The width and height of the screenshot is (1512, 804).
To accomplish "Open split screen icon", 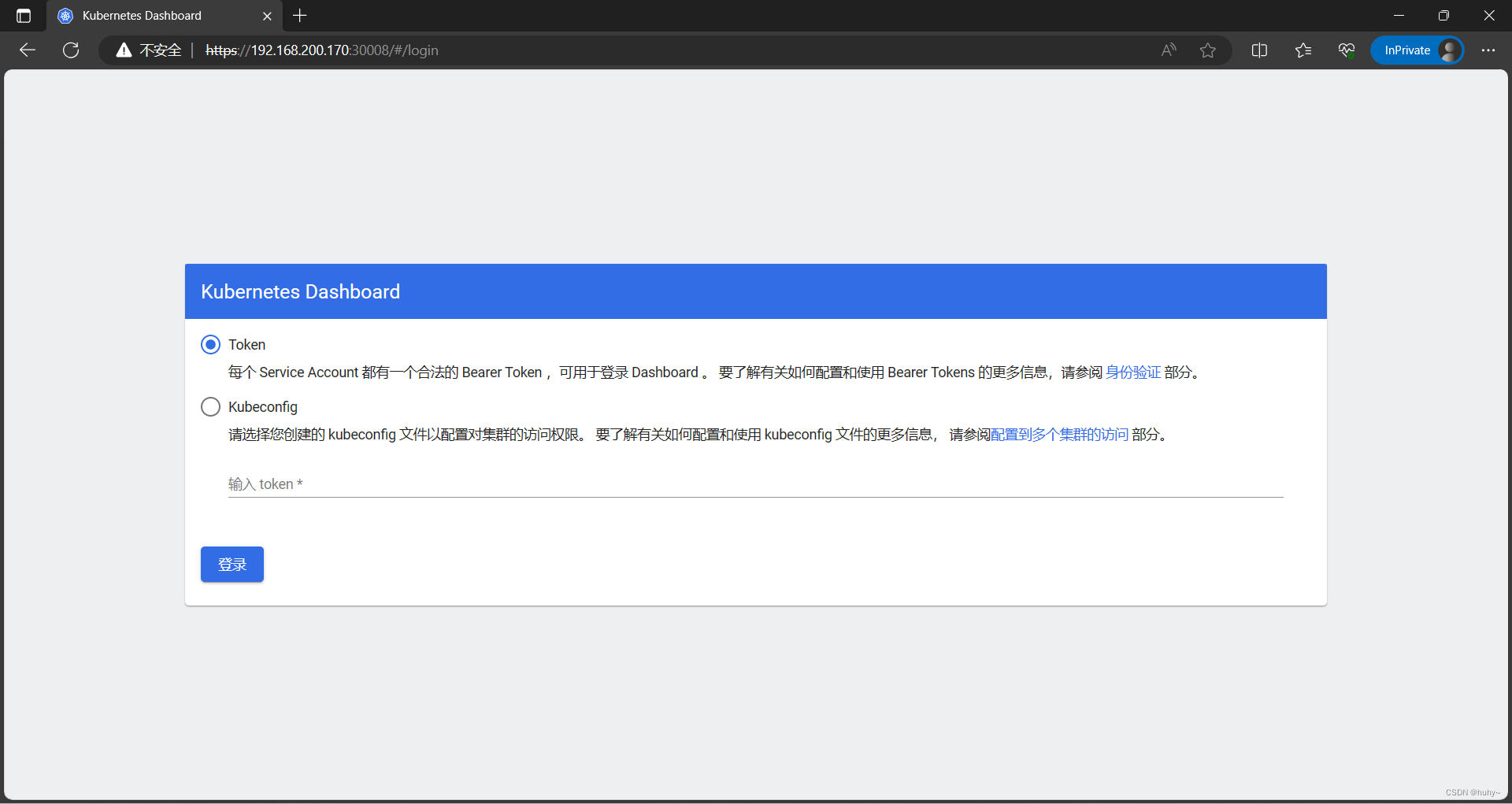I will [x=1259, y=50].
